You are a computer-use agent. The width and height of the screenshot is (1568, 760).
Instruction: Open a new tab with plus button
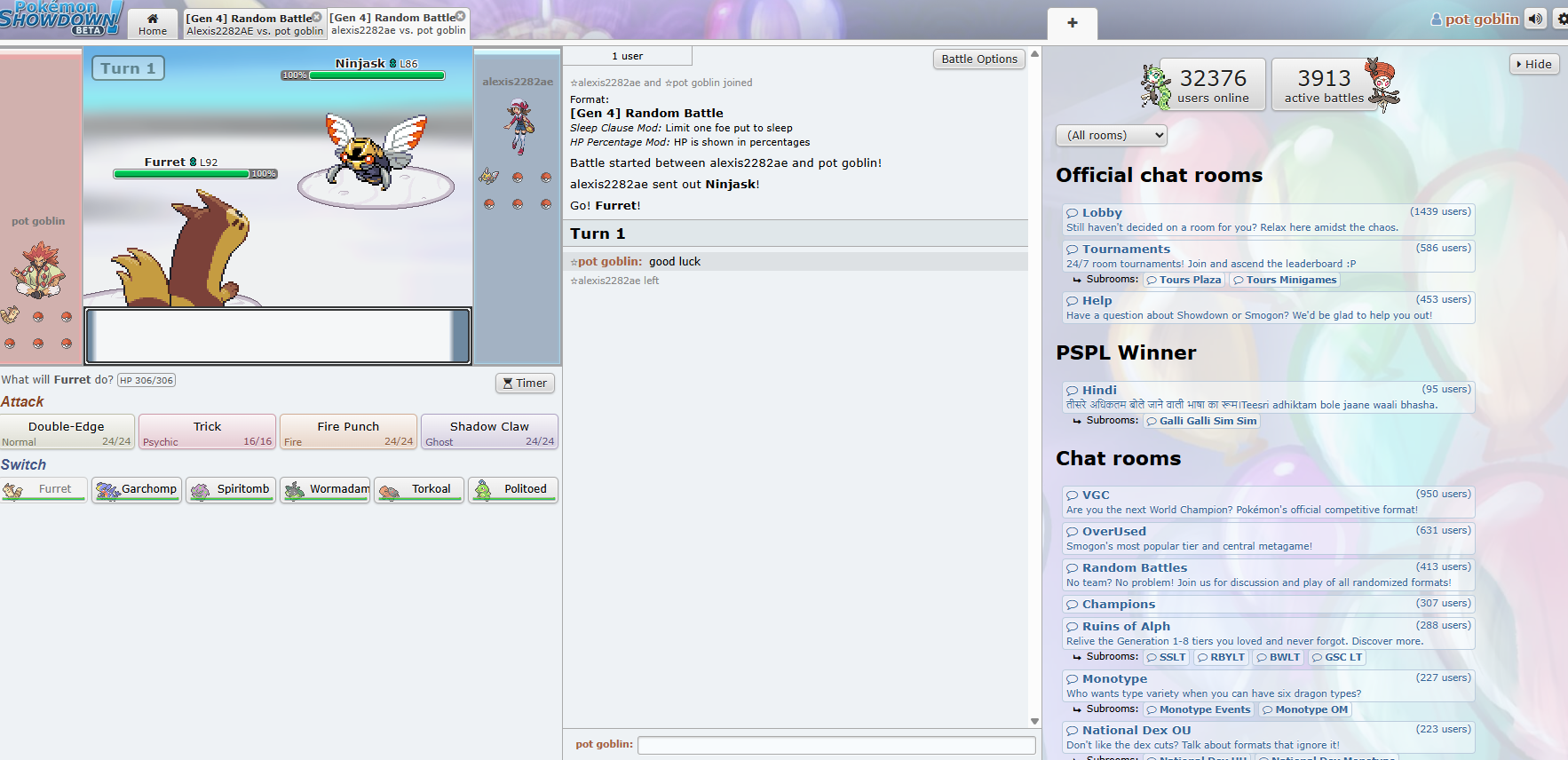1072,23
